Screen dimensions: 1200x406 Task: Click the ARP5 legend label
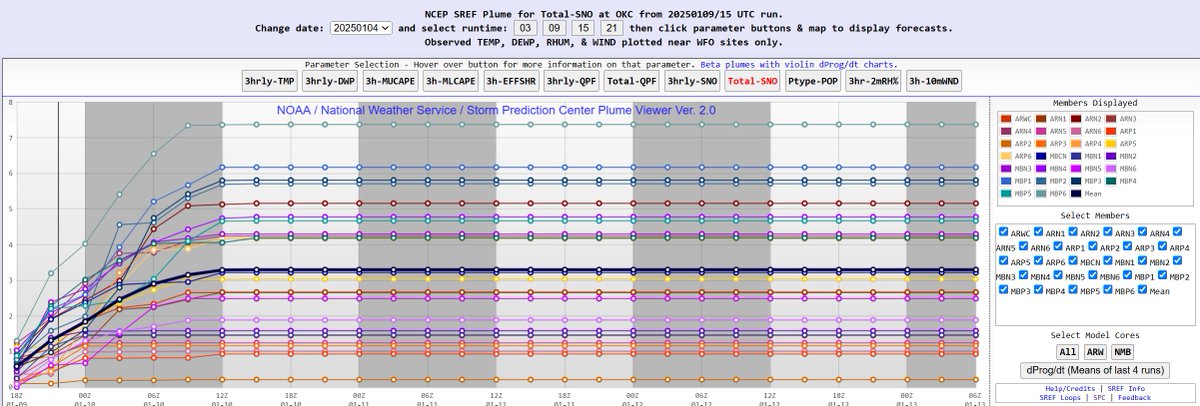(1127, 142)
